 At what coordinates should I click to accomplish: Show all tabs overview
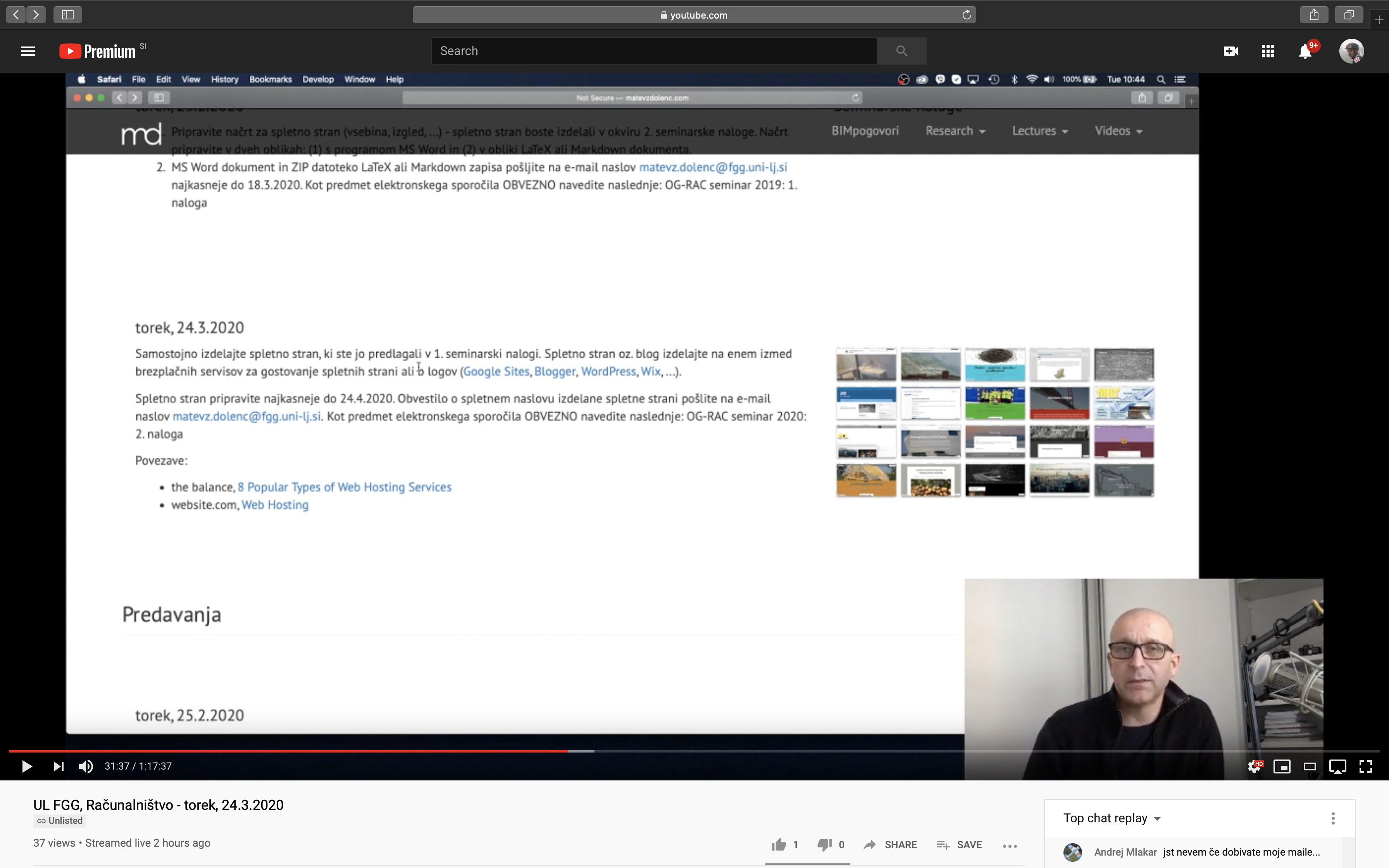pyautogui.click(x=1349, y=14)
